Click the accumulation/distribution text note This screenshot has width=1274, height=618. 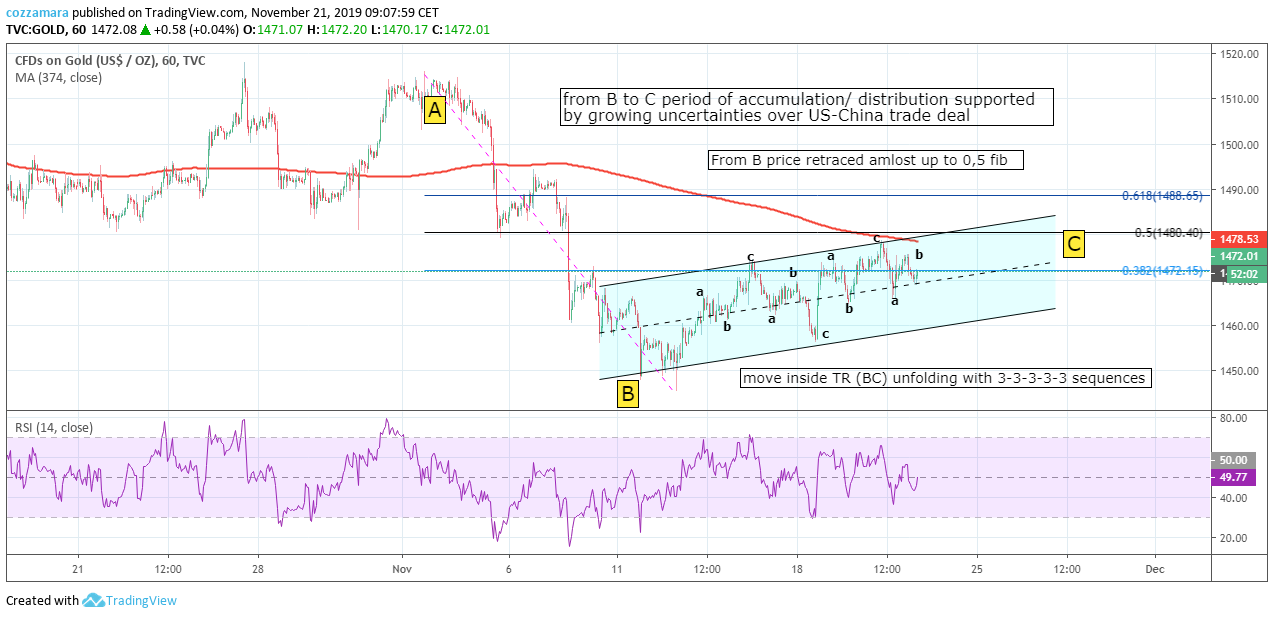point(807,107)
